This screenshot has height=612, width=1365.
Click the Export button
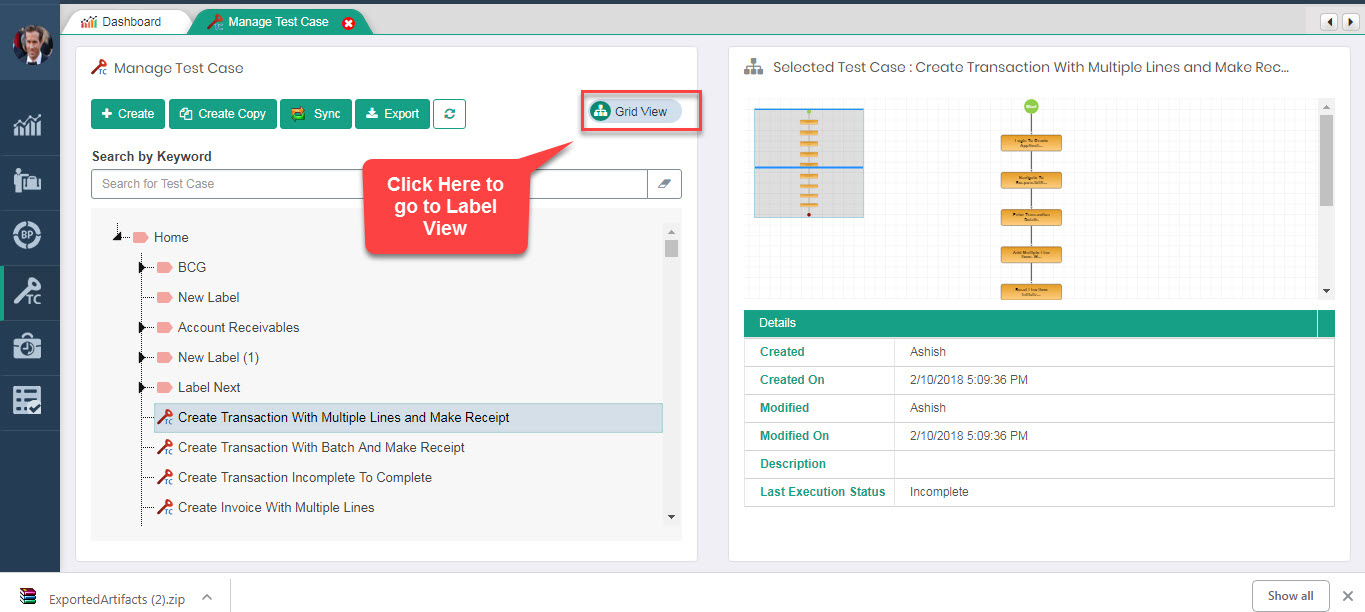(x=392, y=114)
